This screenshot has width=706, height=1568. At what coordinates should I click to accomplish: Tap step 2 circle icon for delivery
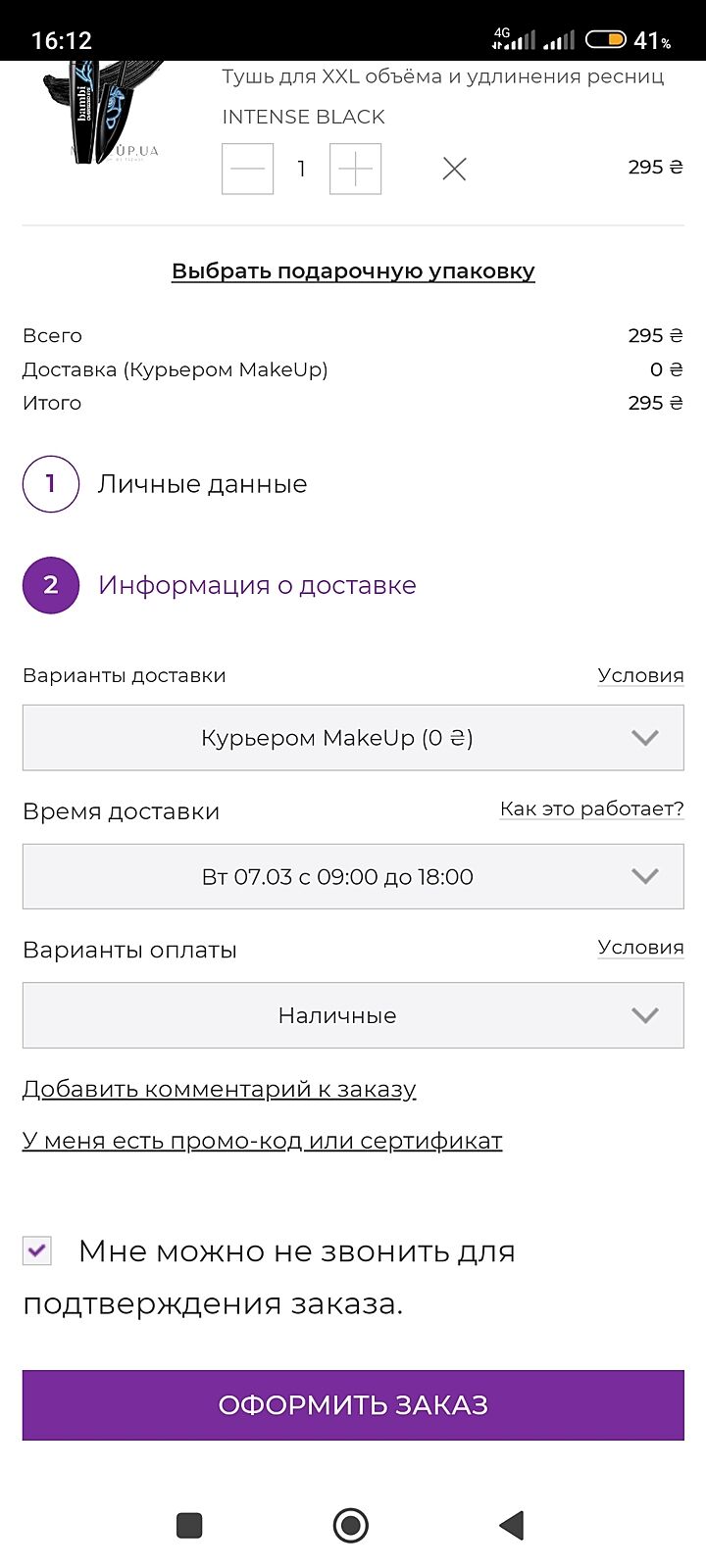pos(51,585)
